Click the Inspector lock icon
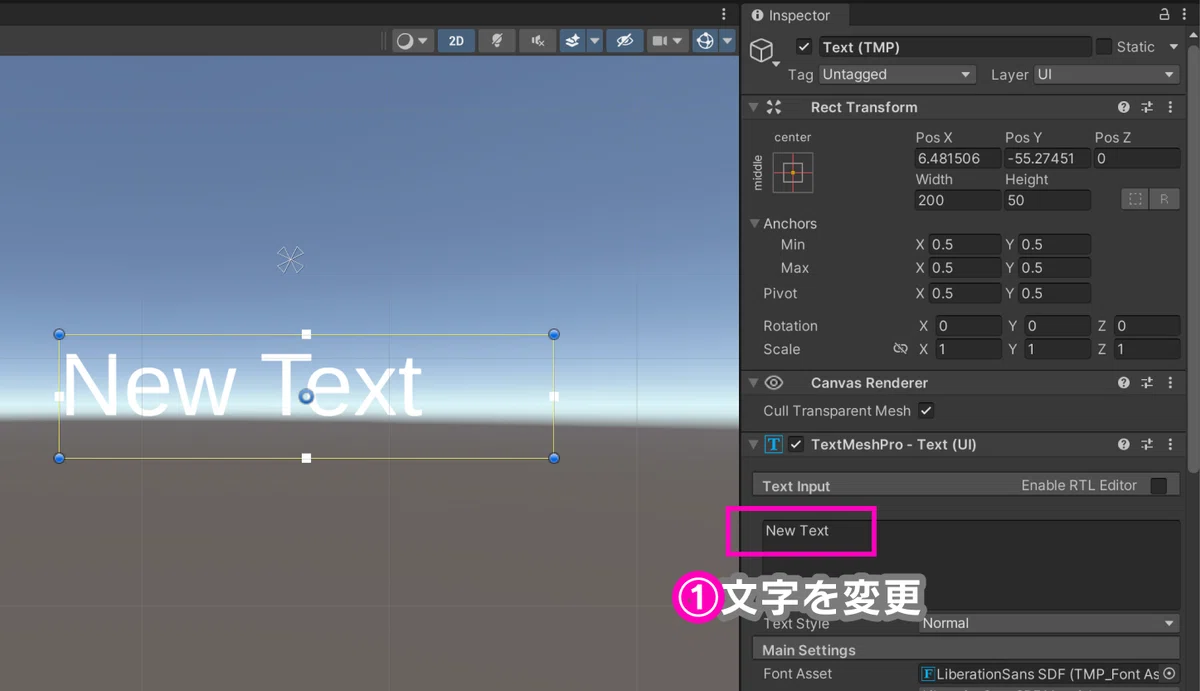1200x691 pixels. pyautogui.click(x=1164, y=15)
